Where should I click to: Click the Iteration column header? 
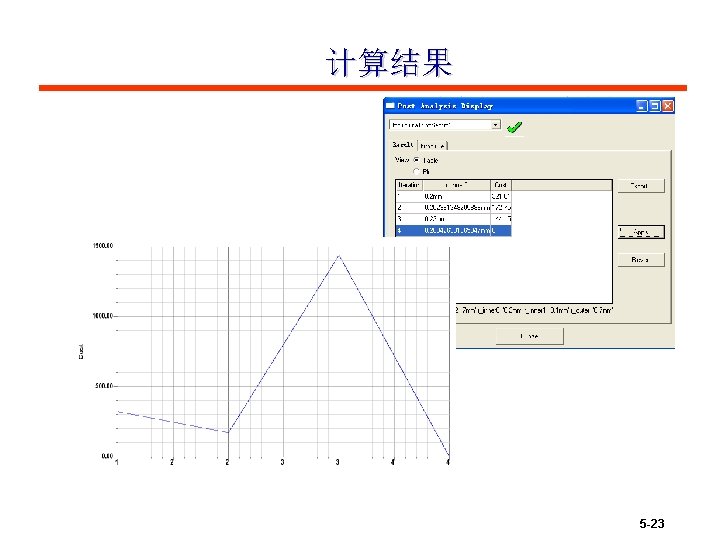click(409, 185)
